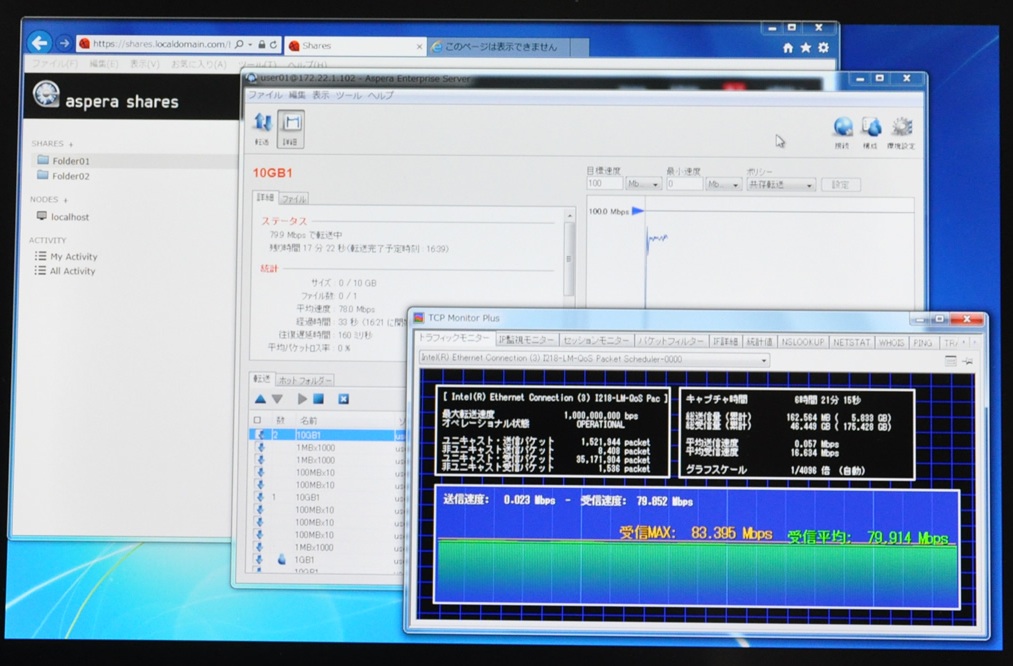
Task: Click the Aspera 詳細 toolbar icon
Action: click(x=291, y=129)
